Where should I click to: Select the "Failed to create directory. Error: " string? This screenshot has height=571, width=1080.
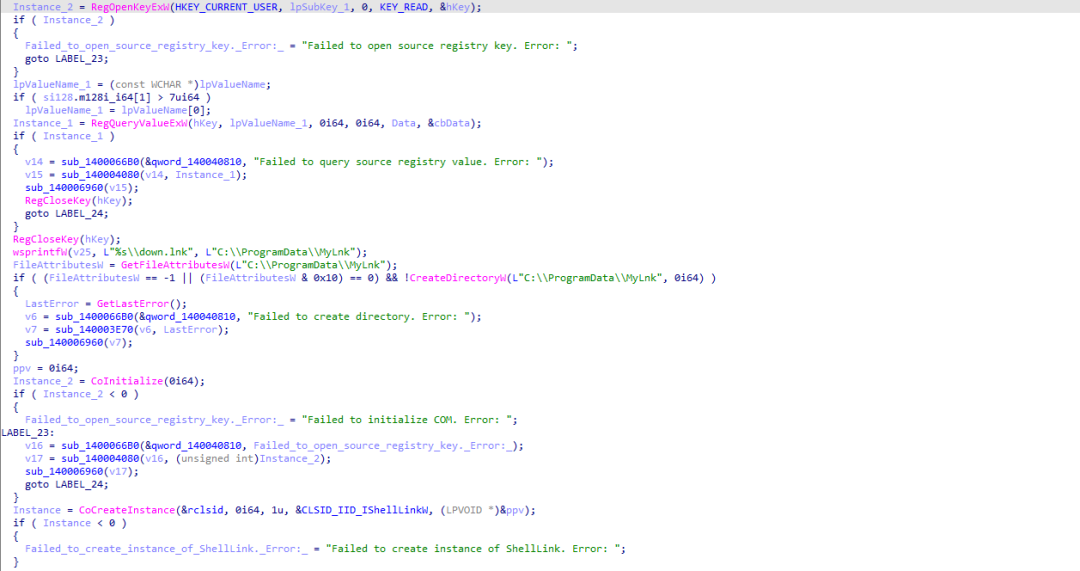(362, 317)
